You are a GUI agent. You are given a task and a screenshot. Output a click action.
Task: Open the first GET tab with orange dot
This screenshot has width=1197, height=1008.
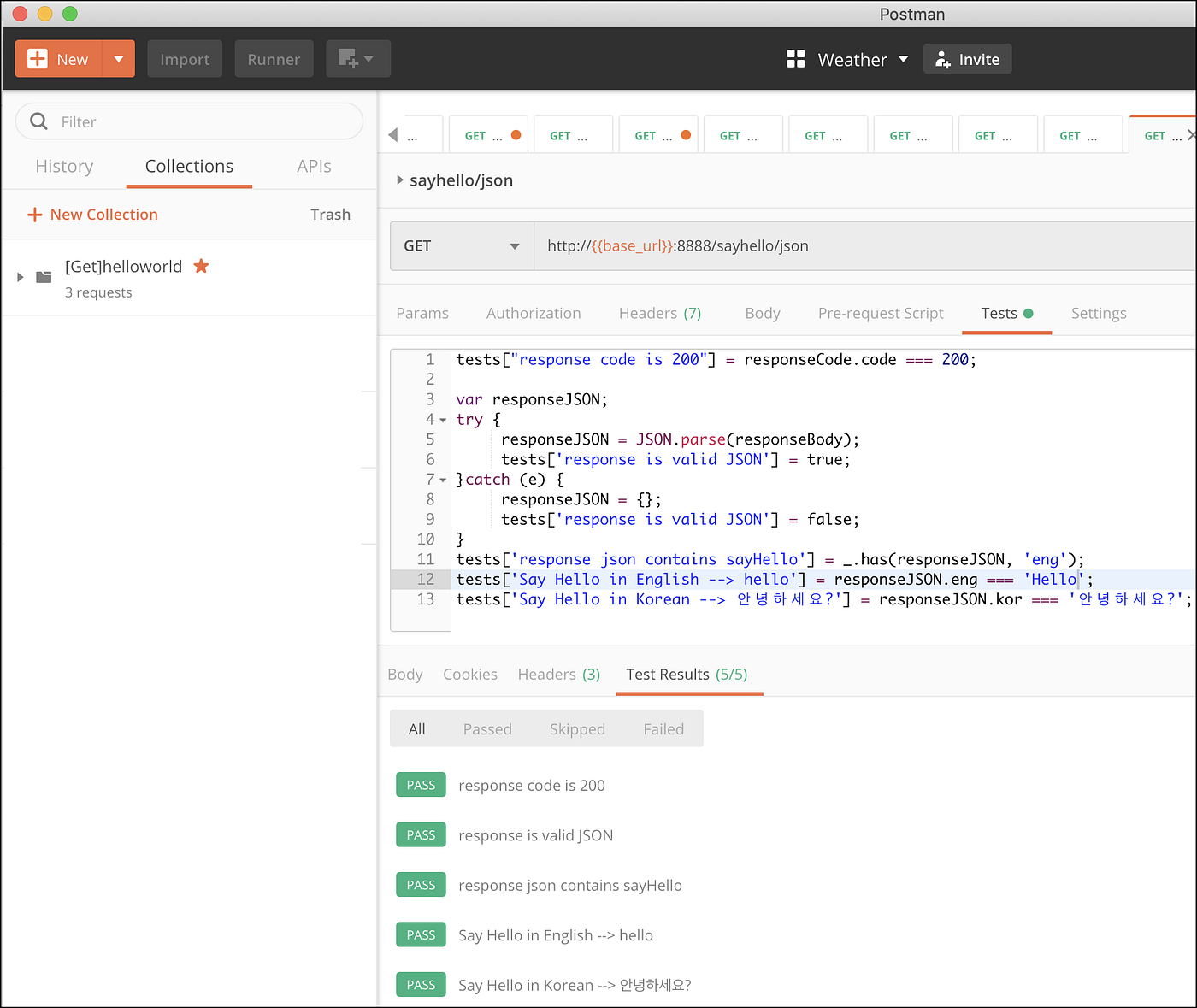(x=488, y=135)
